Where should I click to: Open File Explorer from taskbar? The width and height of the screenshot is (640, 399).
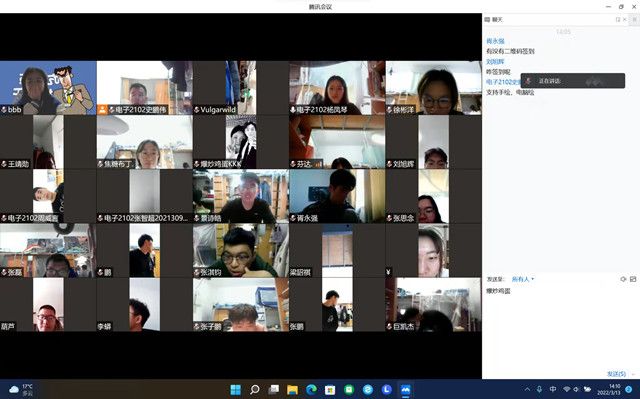[x=292, y=390]
